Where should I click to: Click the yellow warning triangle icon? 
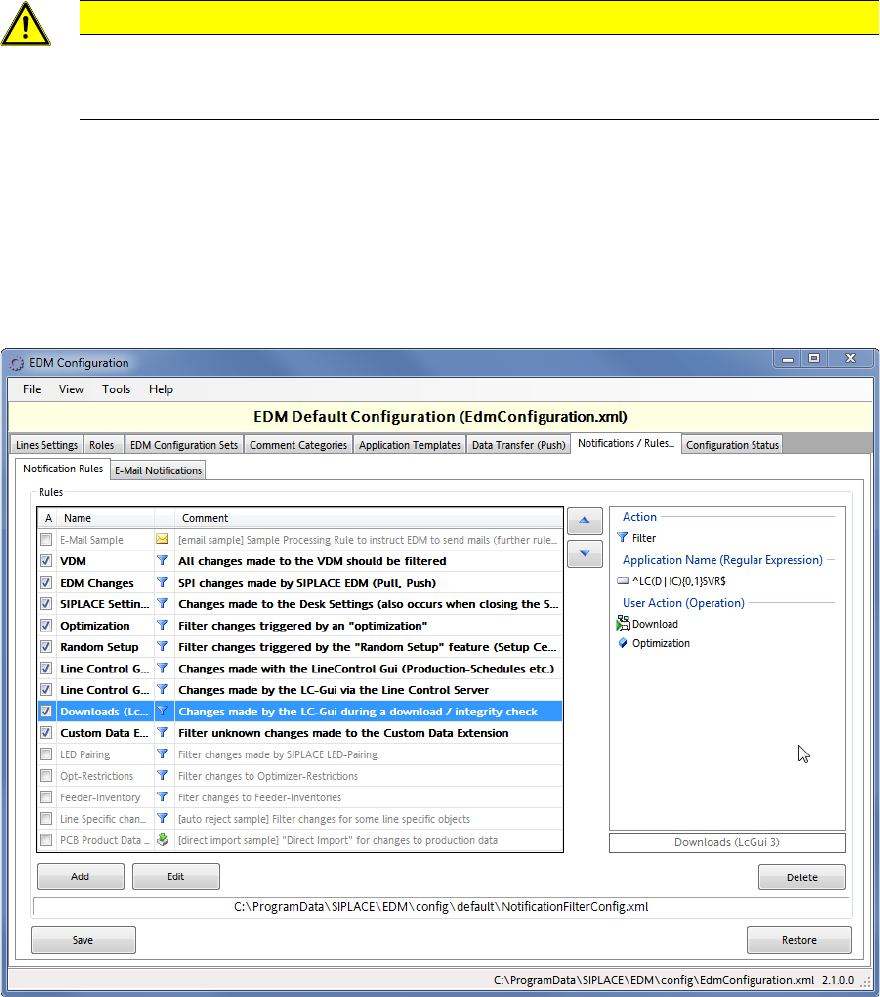(x=25, y=24)
